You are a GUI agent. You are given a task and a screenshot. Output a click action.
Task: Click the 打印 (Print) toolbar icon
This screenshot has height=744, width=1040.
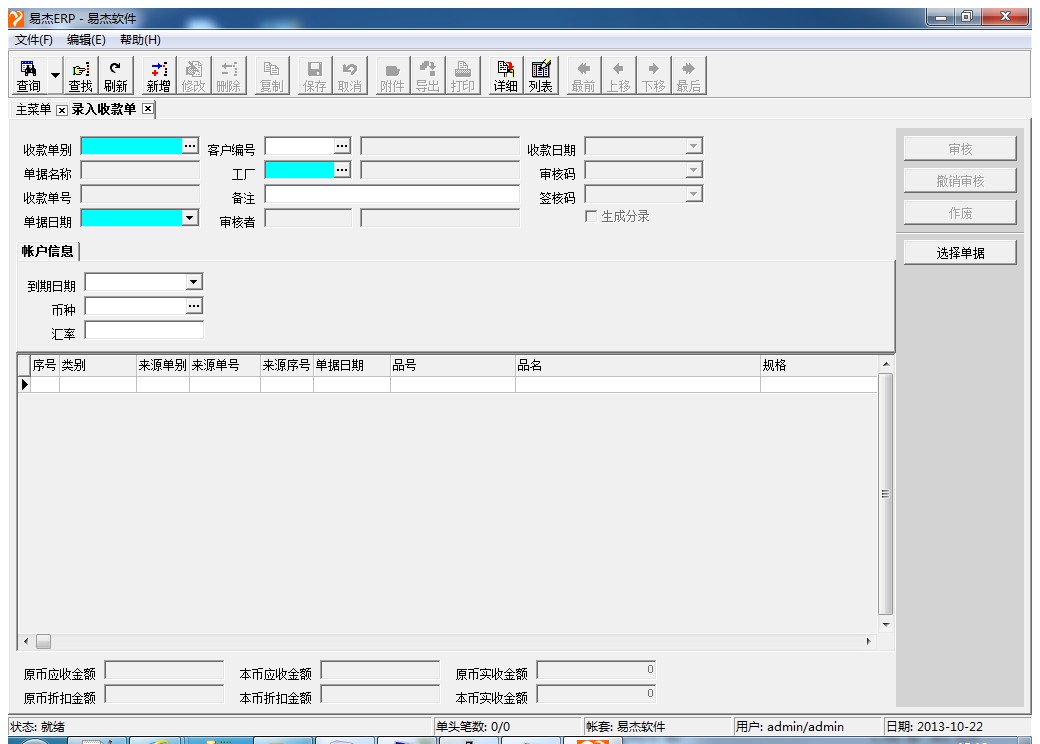462,76
